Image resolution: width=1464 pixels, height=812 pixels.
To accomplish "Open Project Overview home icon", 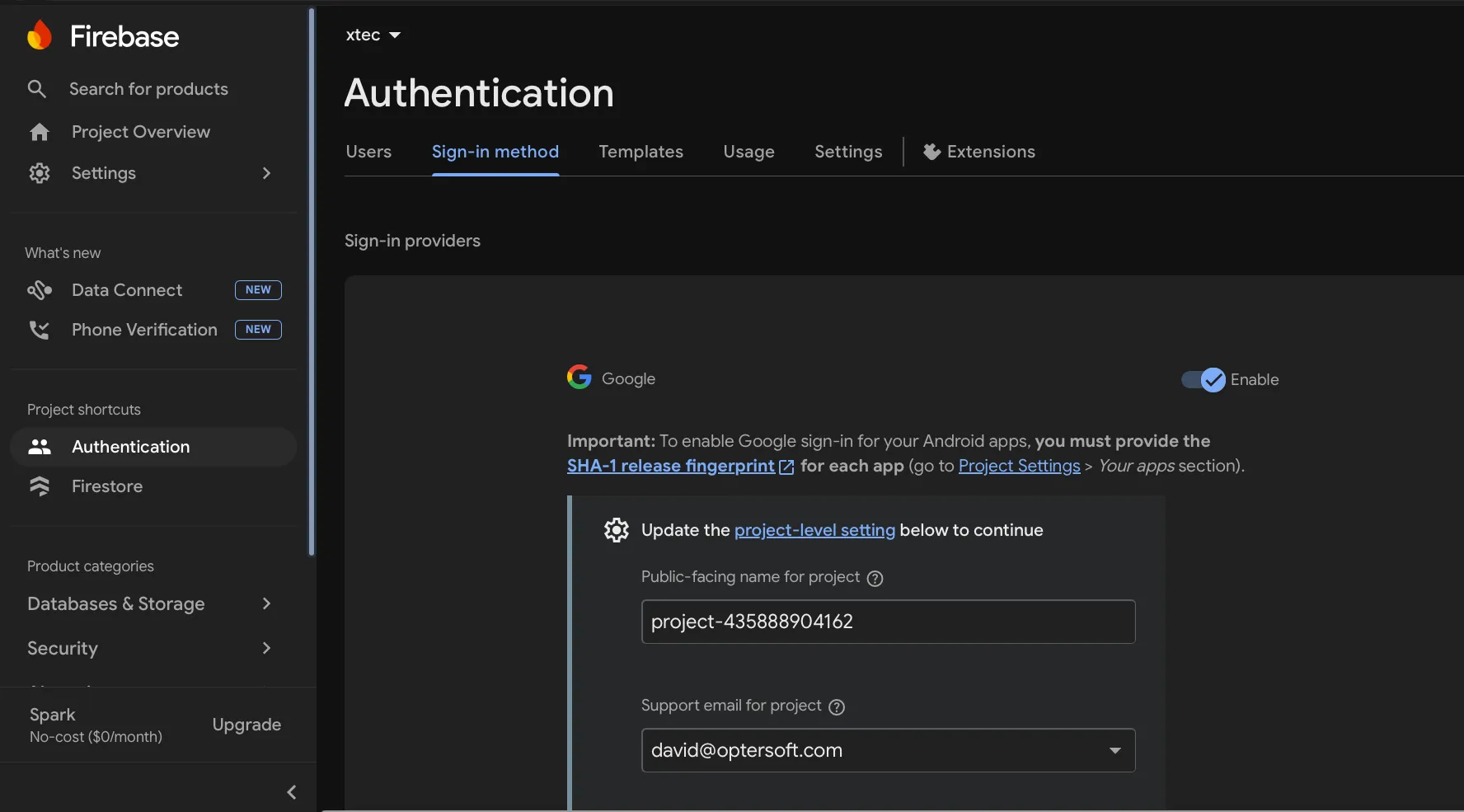I will pyautogui.click(x=39, y=132).
